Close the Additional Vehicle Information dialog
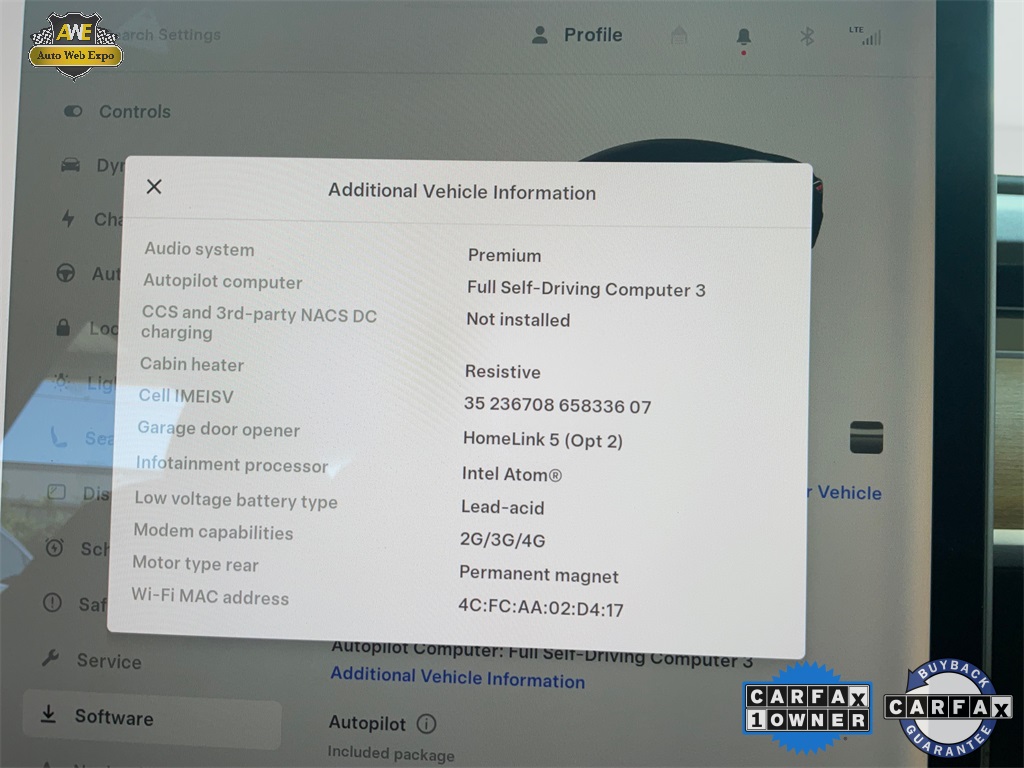 [x=154, y=187]
